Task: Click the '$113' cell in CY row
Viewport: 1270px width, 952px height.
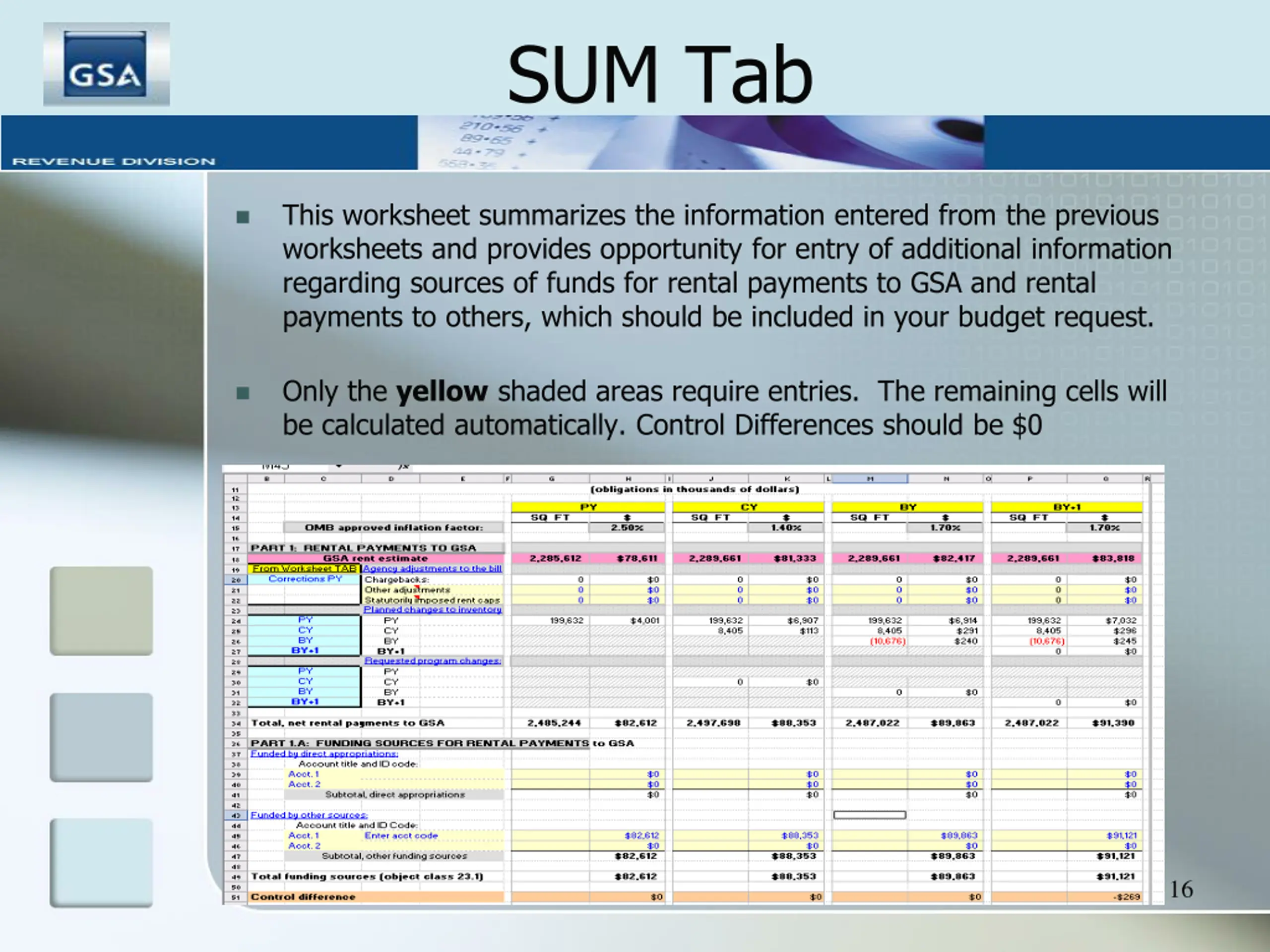Action: point(786,631)
